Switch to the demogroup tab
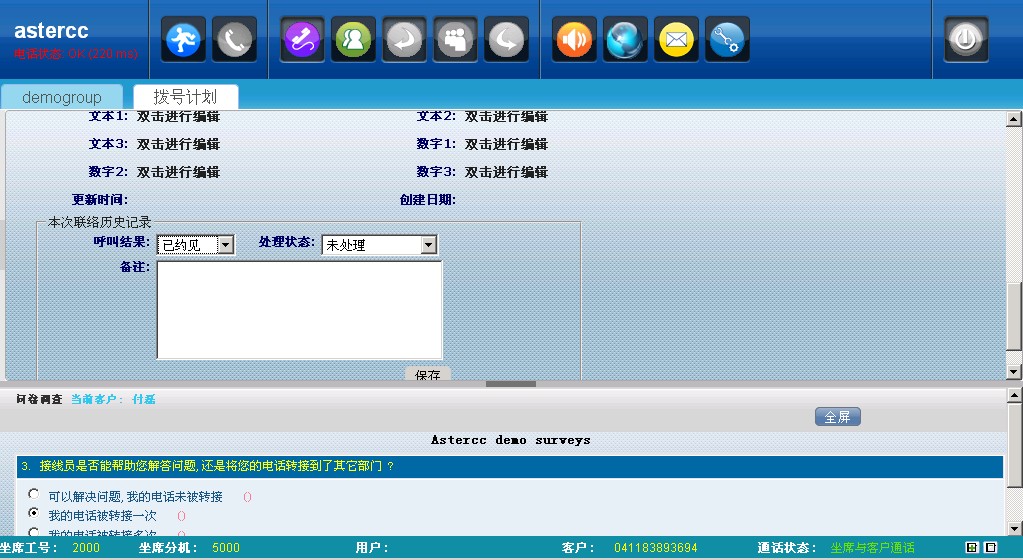Viewport: 1023px width, 560px height. [62, 97]
